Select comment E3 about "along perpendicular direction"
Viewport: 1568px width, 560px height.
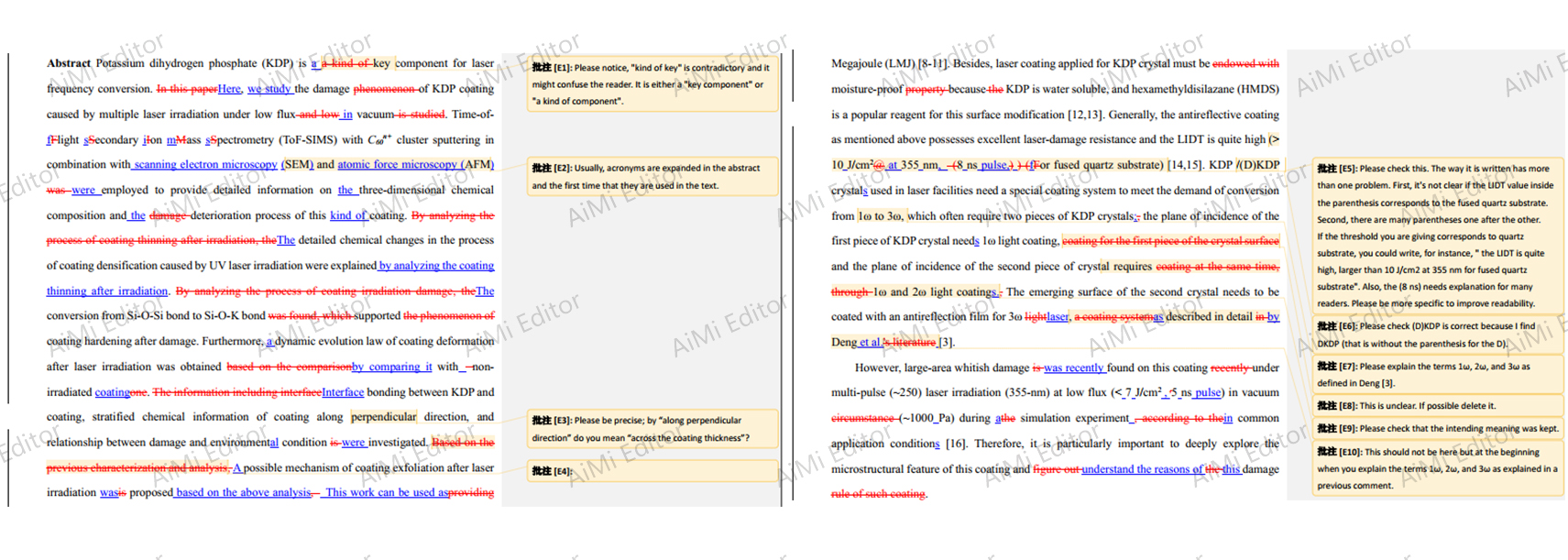point(652,429)
